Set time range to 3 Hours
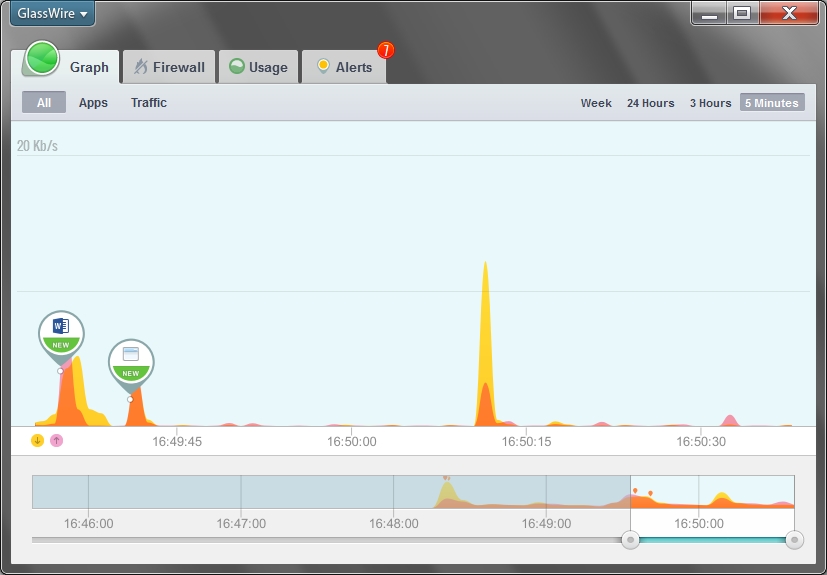The width and height of the screenshot is (827, 575). point(710,103)
